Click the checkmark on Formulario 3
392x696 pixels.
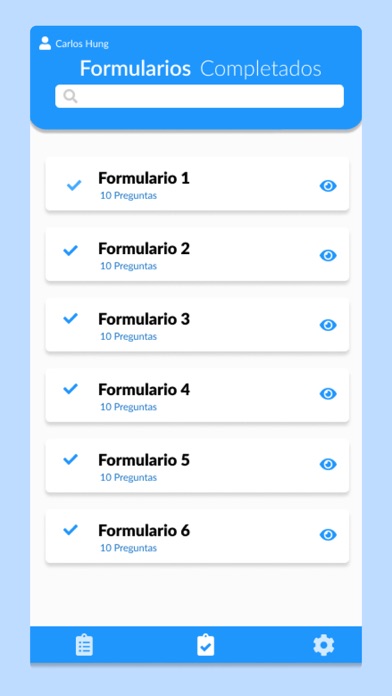[x=71, y=318]
